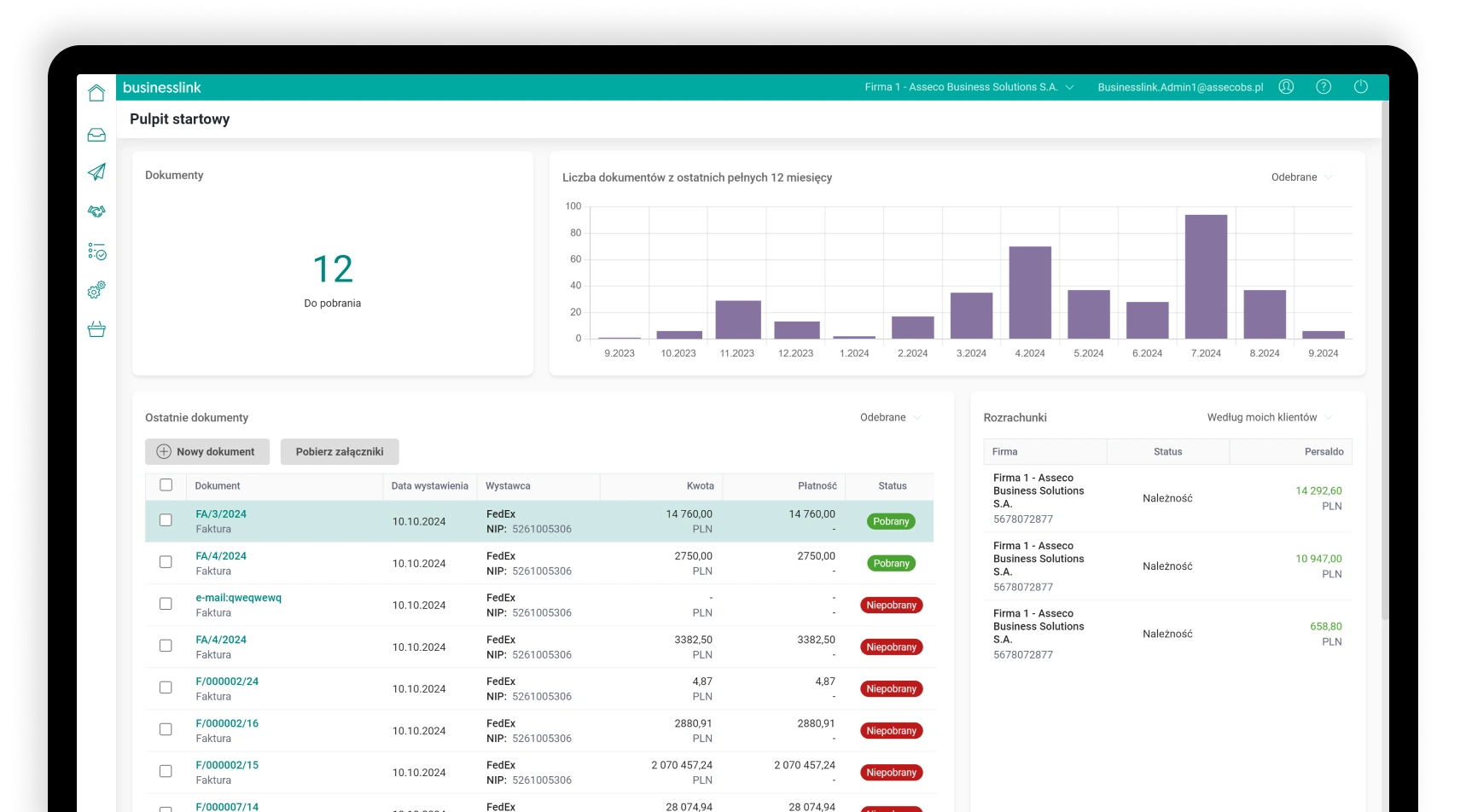Toggle the select-all checkbox in table header

pos(166,485)
